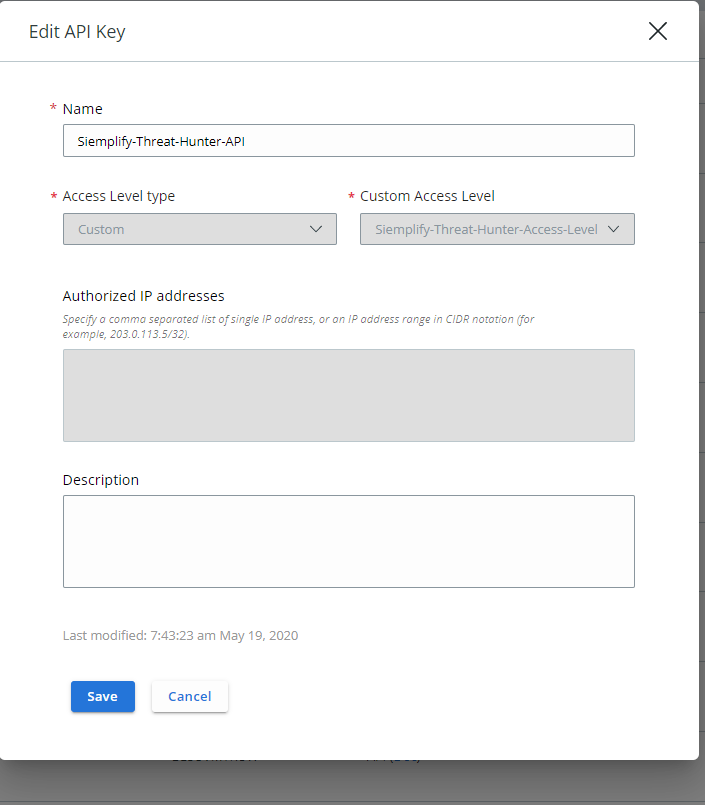This screenshot has width=705, height=805.
Task: Click the chevron on the Custom dropdown
Action: click(x=318, y=229)
